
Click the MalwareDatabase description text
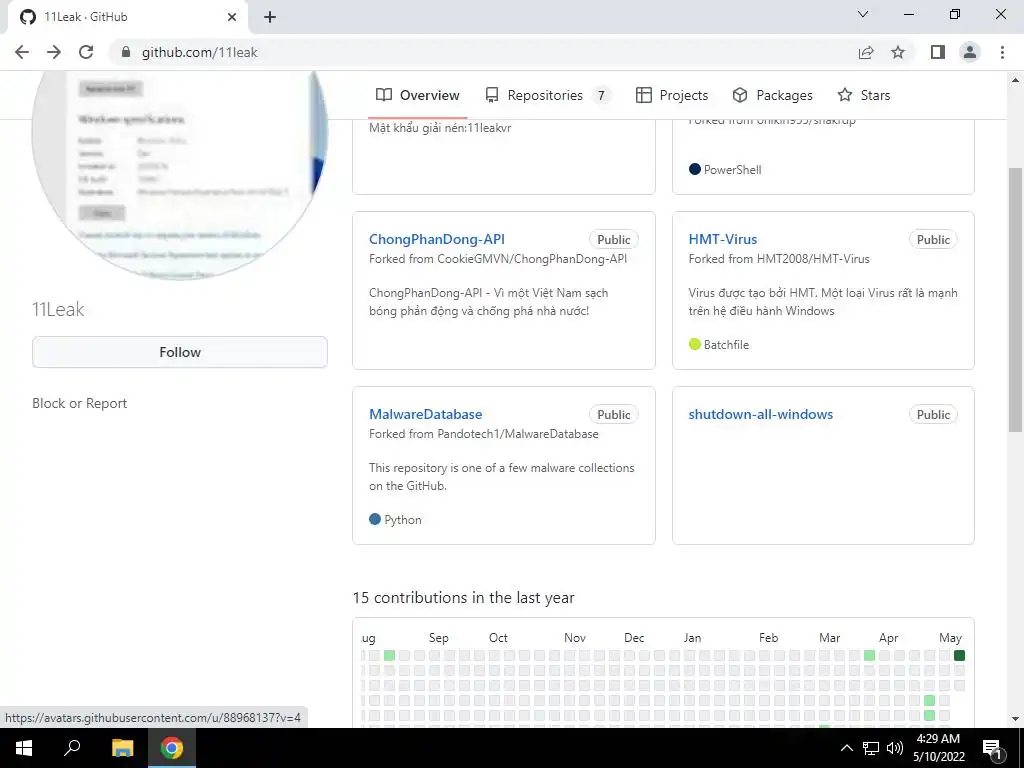[x=502, y=477]
